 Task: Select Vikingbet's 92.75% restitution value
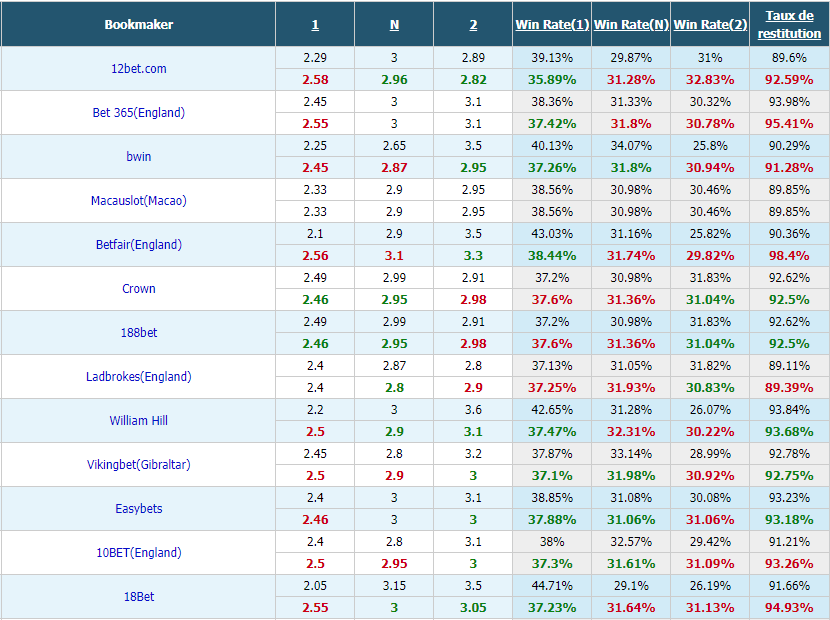789,475
